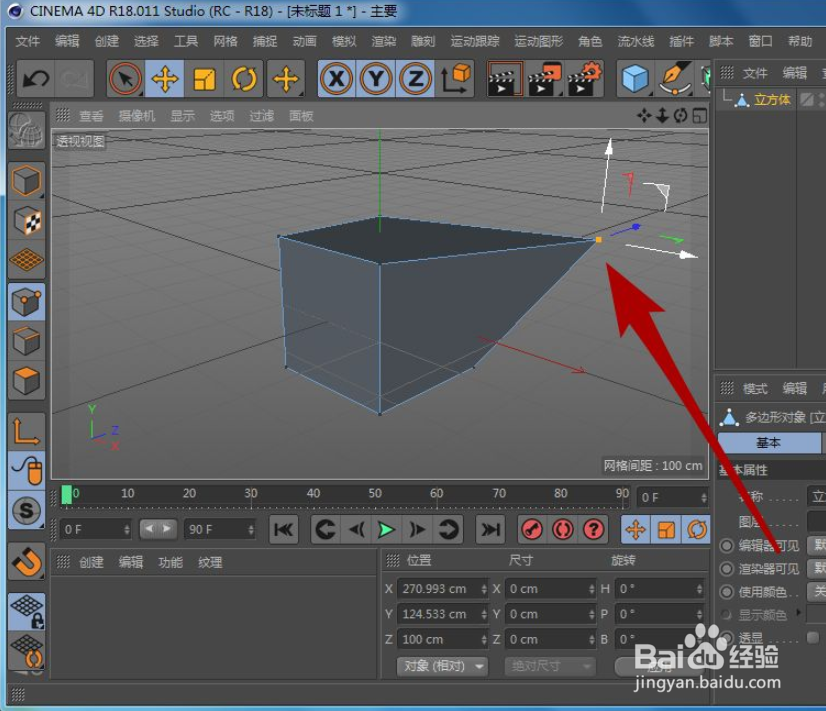Open viewport 摄像机 menu

[x=137, y=116]
